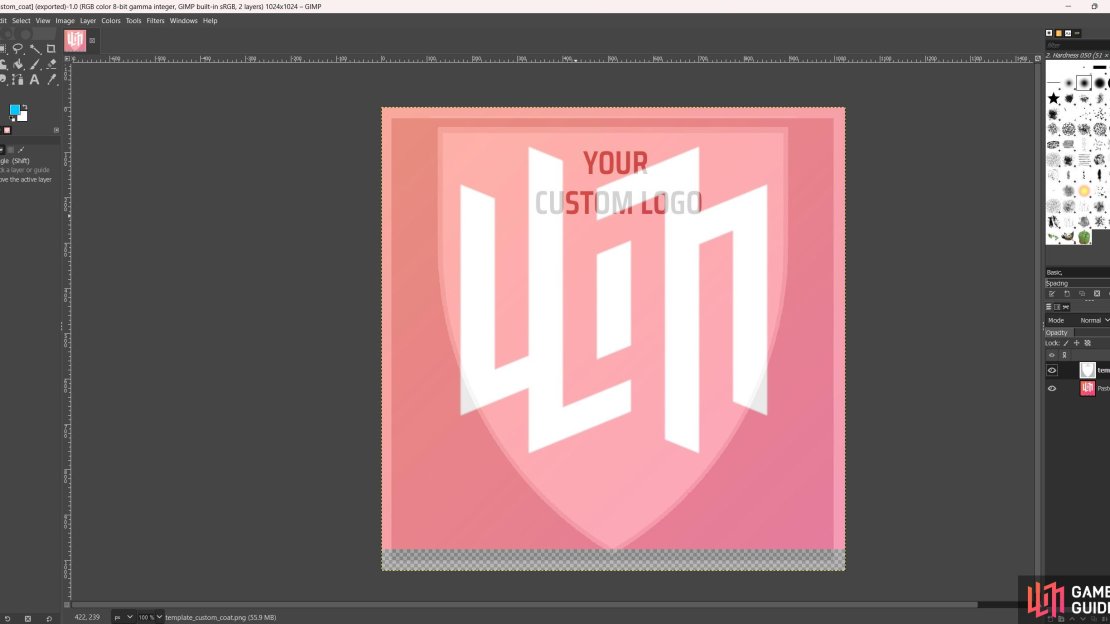1110x624 pixels.
Task: Adjust the brush Spacing slider
Action: click(1077, 283)
